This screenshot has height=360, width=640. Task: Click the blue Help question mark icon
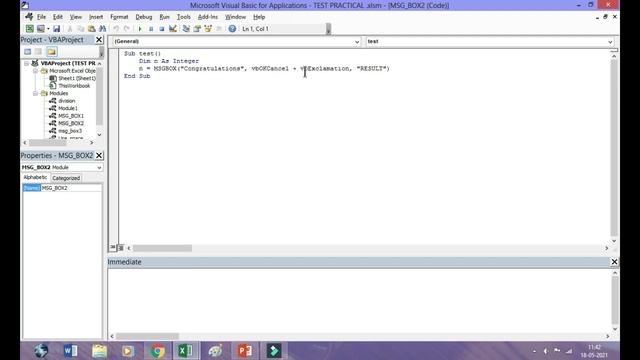tap(232, 29)
